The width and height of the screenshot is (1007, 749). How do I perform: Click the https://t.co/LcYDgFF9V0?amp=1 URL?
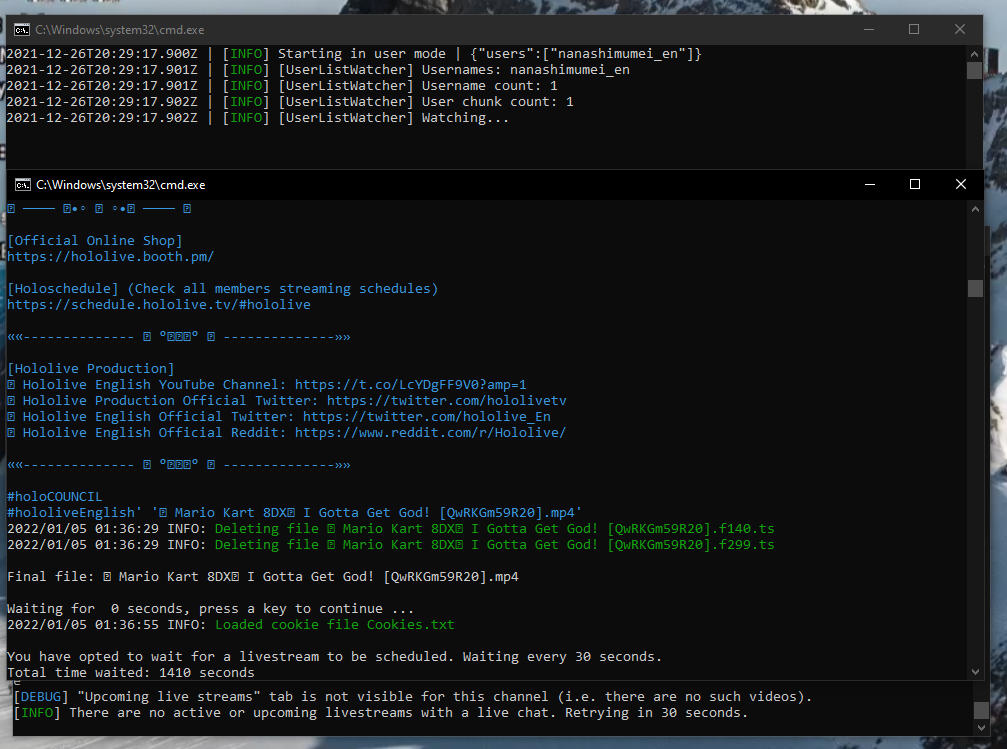pyautogui.click(x=410, y=385)
